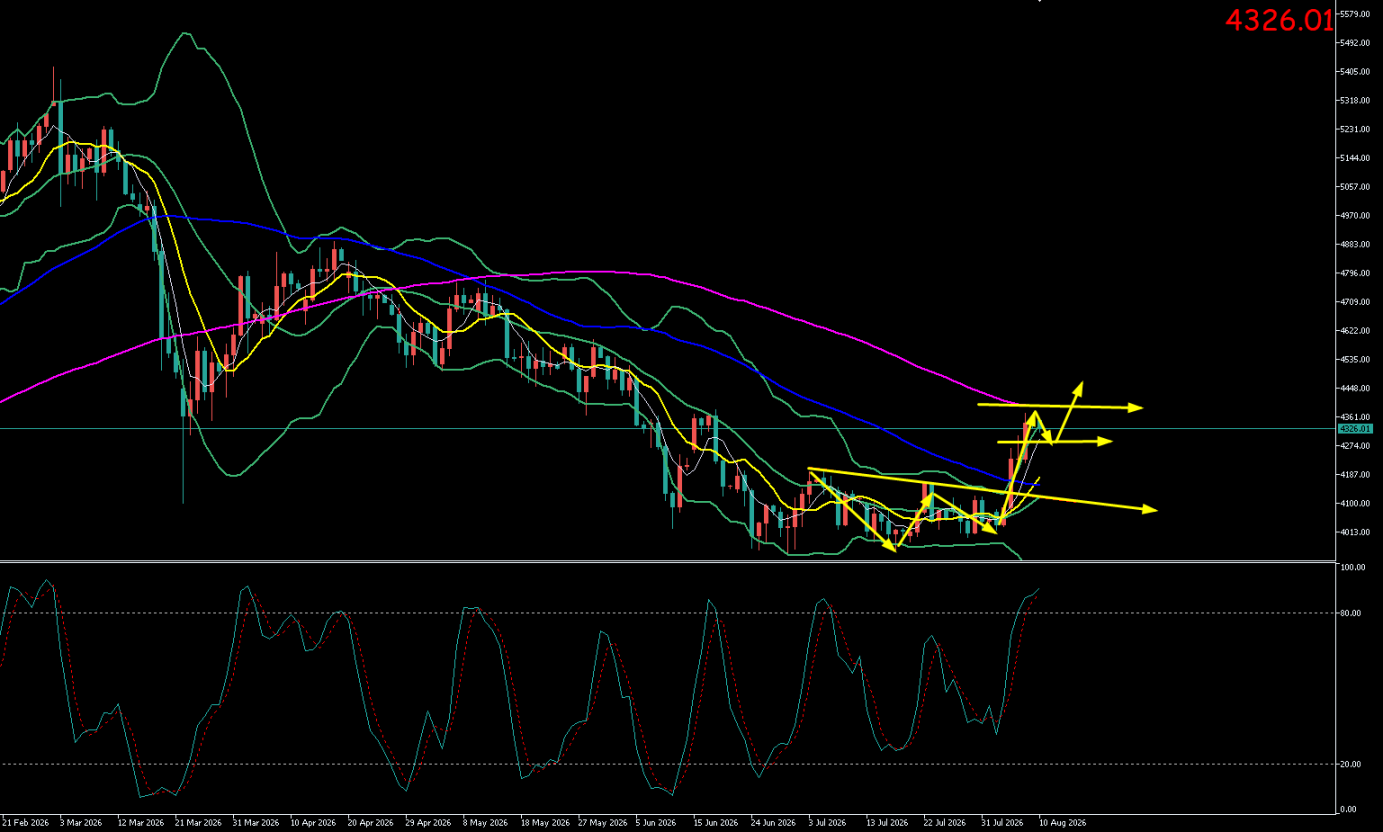The image size is (1383, 832).
Task: Click the 5318.00 price axis label
Action: point(1356,101)
